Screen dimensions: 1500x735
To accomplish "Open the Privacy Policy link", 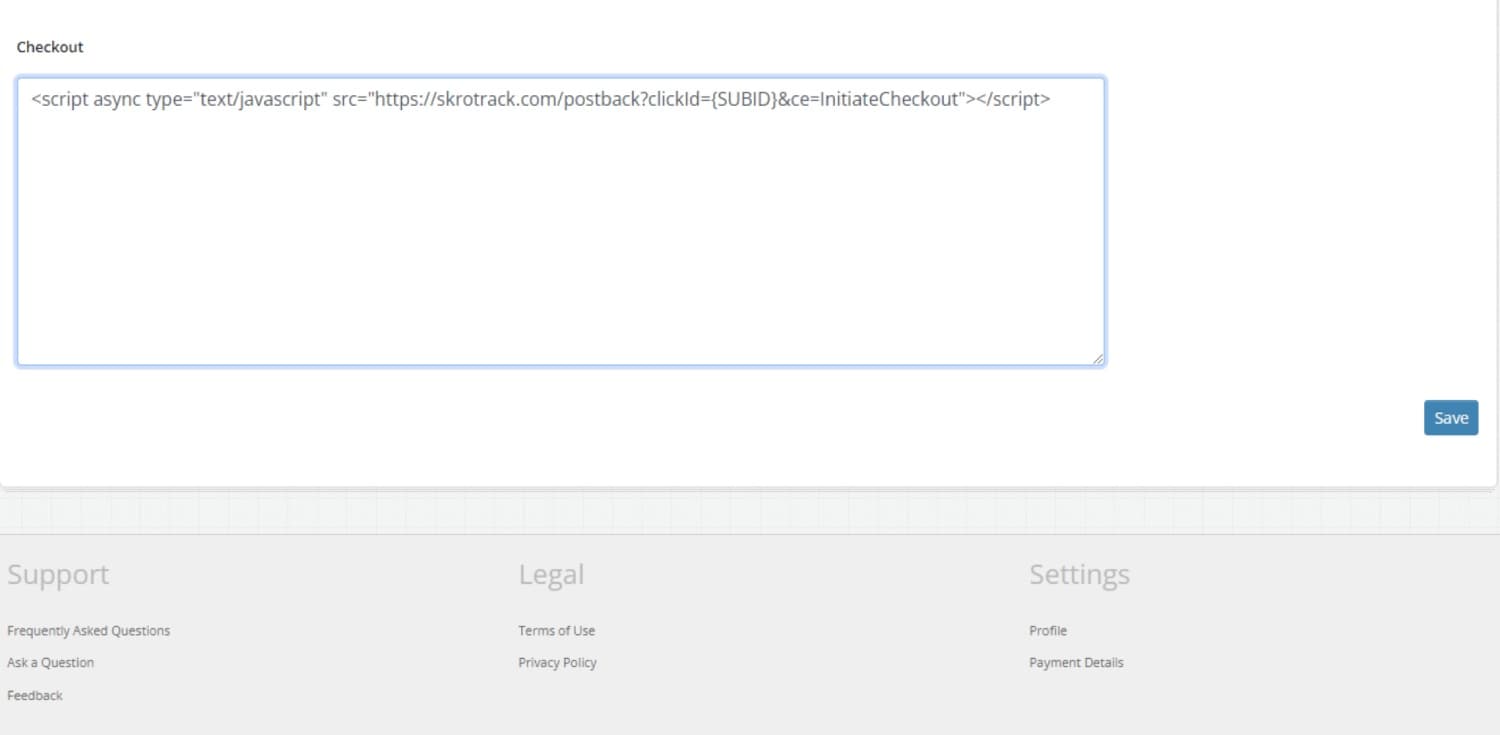I will (x=557, y=663).
